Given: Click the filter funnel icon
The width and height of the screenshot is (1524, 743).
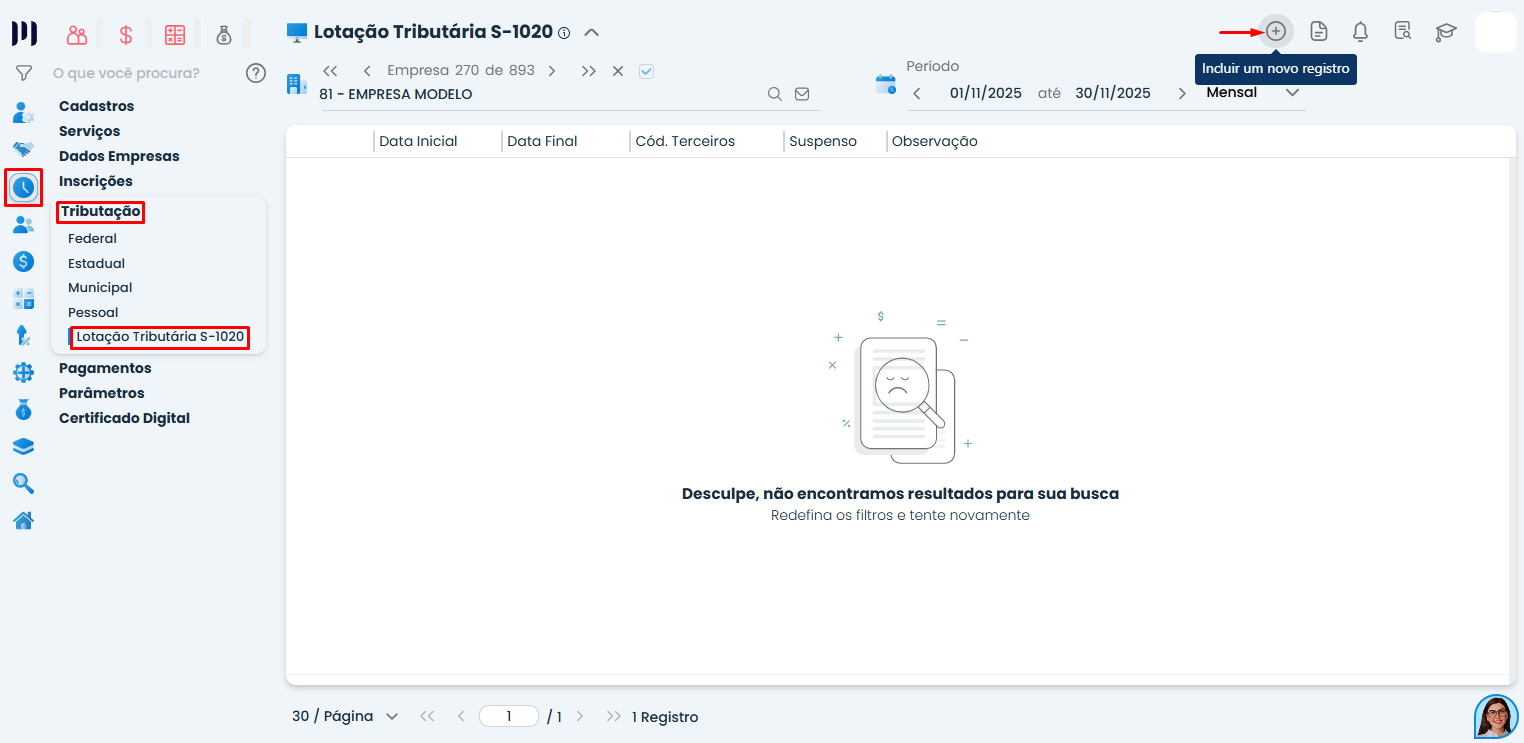Looking at the screenshot, I should click(24, 73).
